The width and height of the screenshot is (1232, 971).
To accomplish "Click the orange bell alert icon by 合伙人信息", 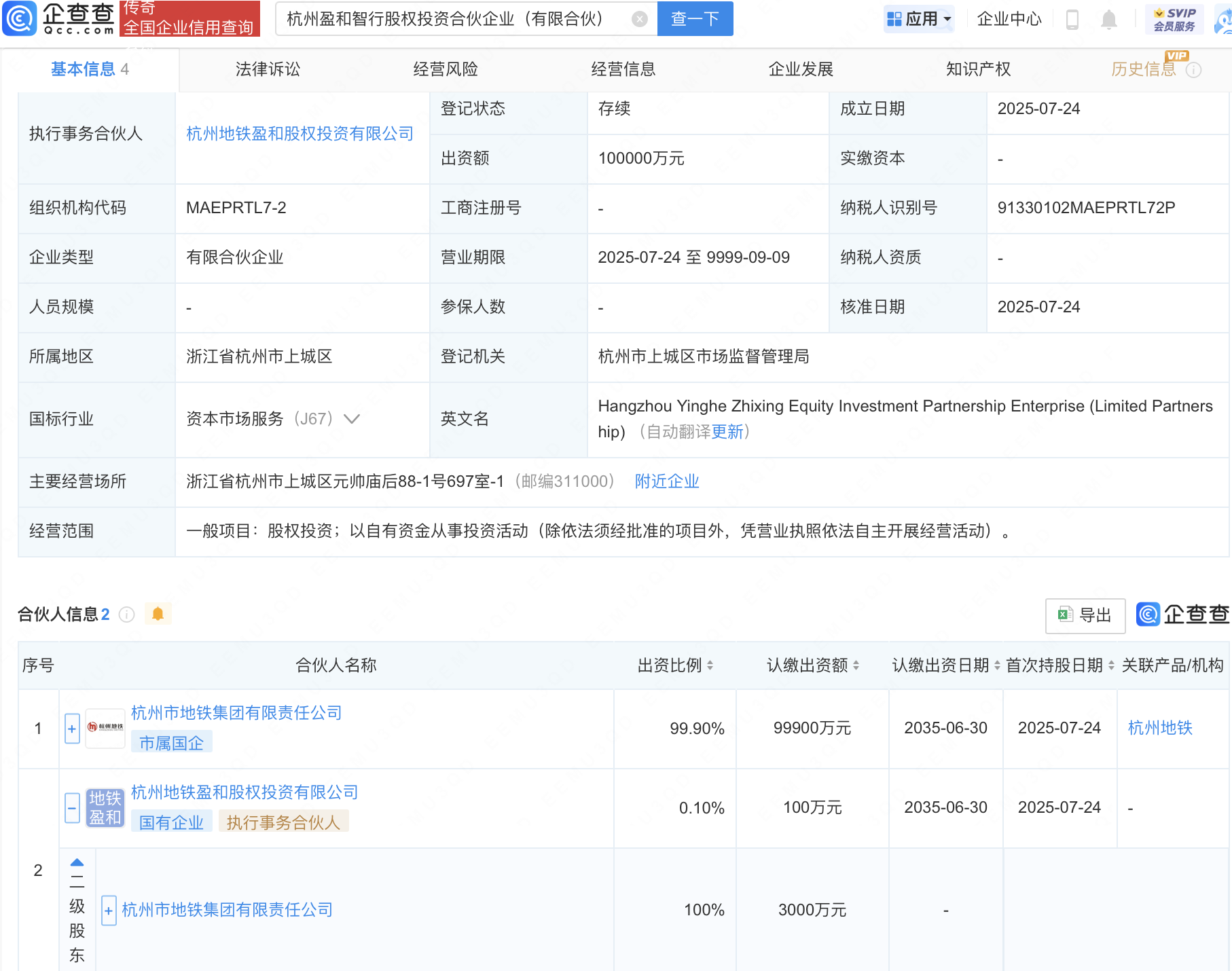I will [x=158, y=615].
